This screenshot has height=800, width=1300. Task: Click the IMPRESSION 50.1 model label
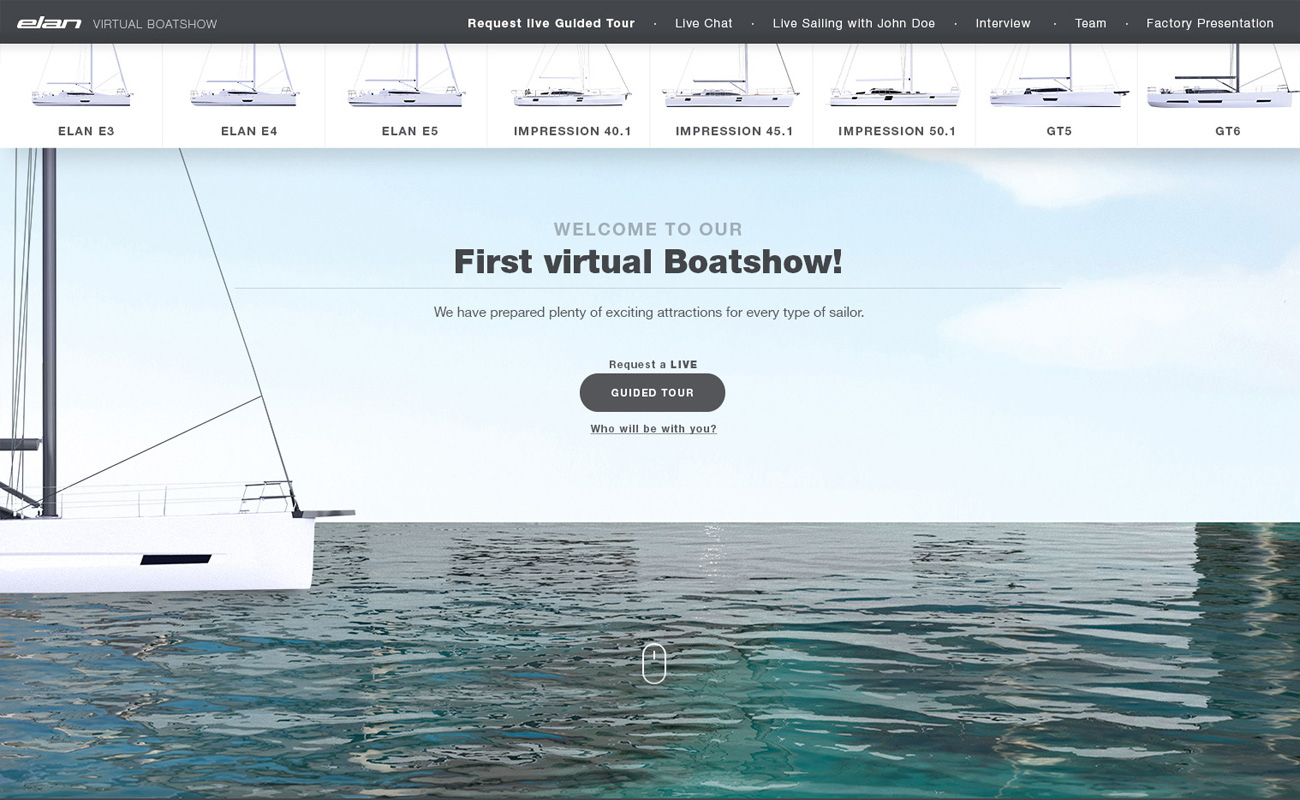[897, 131]
